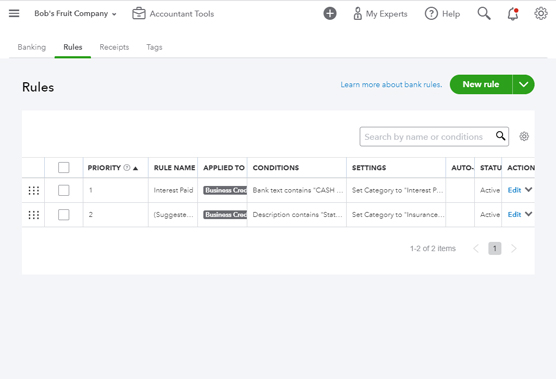
Task: Click the plus create-new icon
Action: [330, 13]
